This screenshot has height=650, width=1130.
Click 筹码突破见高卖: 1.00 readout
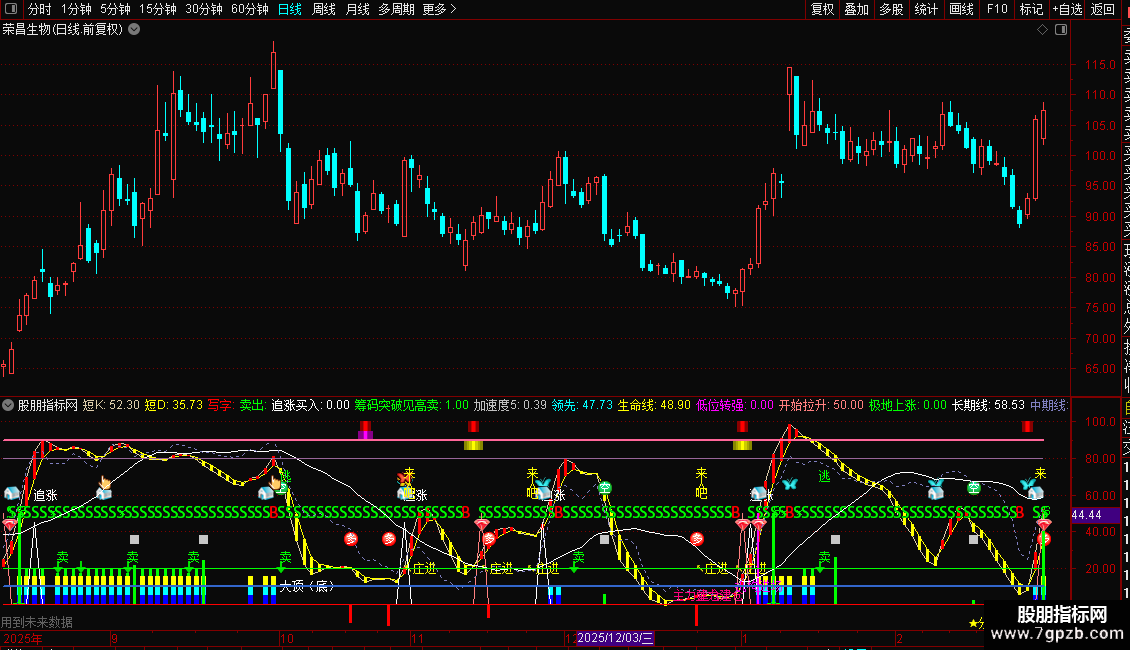pyautogui.click(x=411, y=405)
